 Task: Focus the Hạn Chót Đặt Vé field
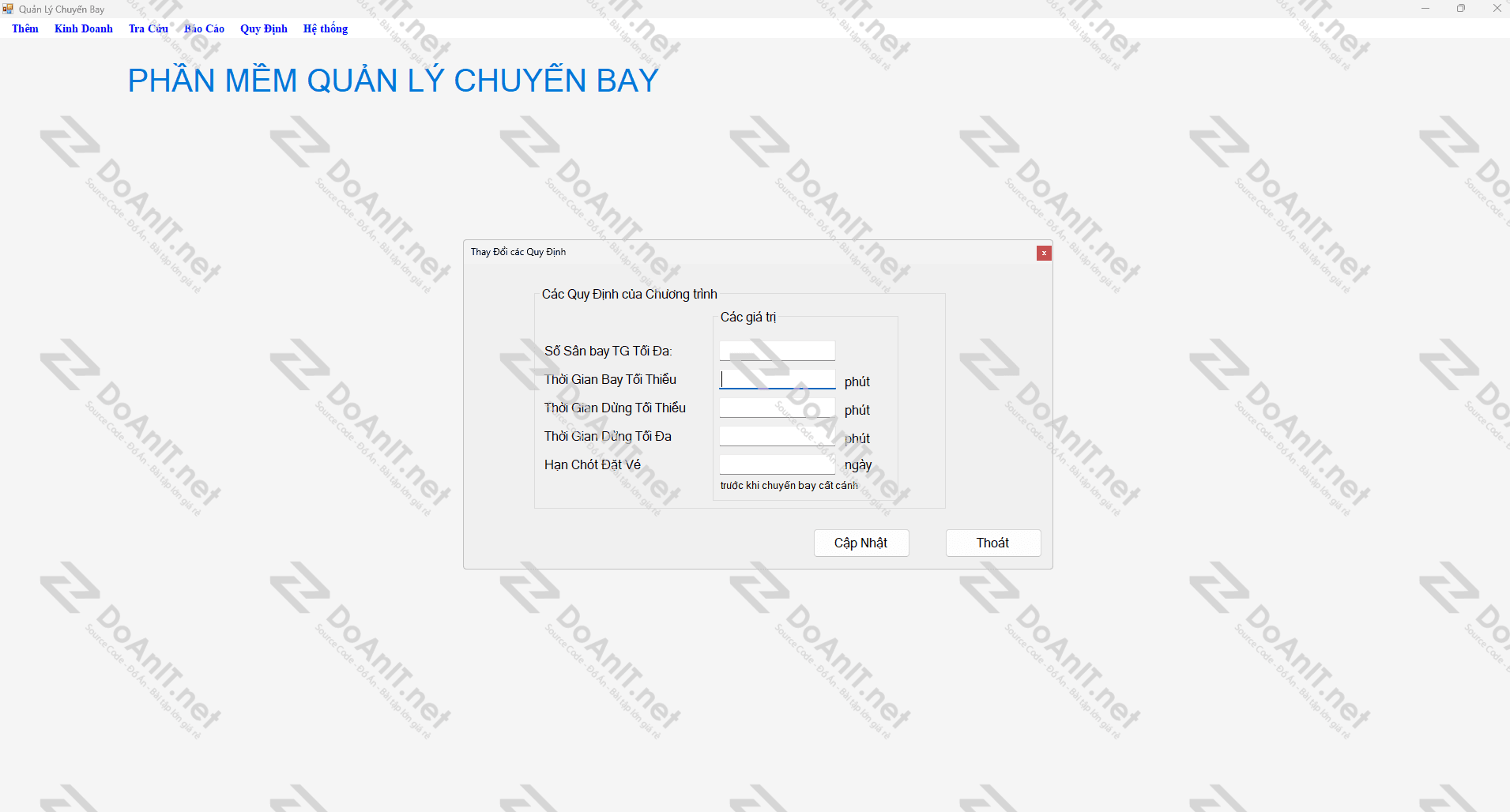click(x=777, y=464)
